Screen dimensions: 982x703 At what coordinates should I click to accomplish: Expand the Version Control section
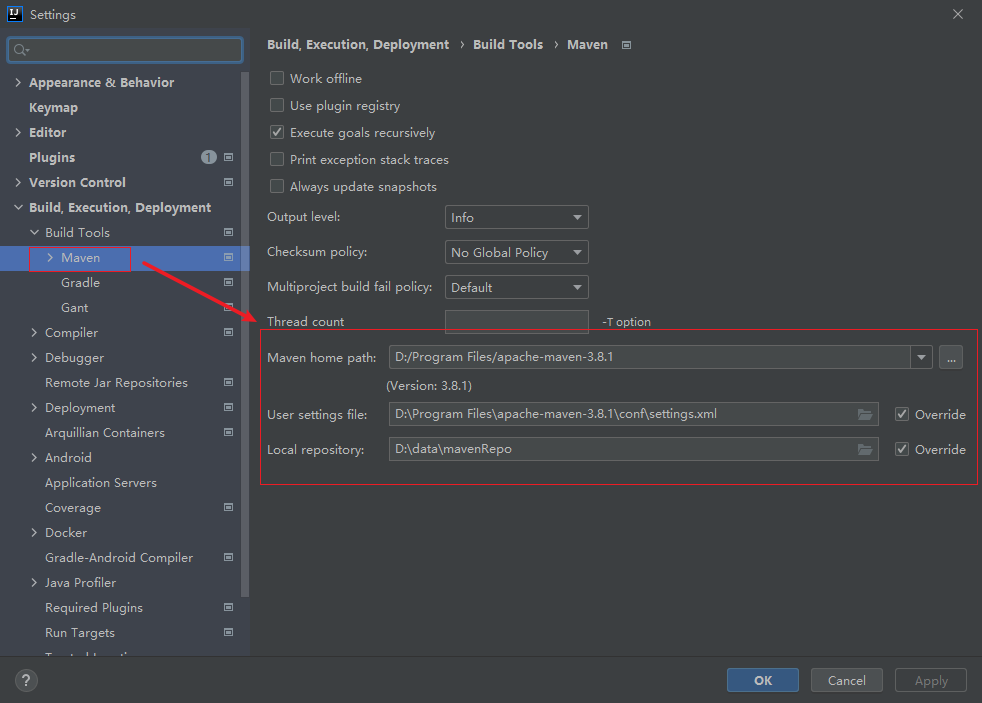tap(18, 182)
